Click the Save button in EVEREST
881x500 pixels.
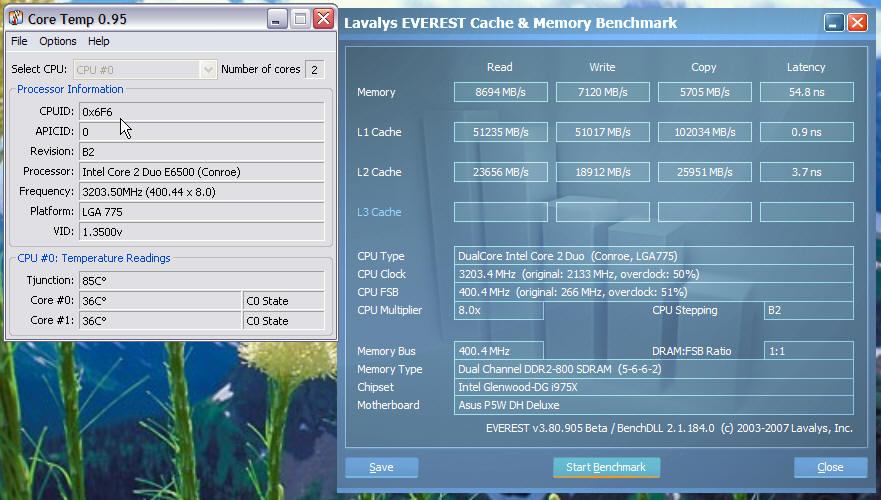382,467
